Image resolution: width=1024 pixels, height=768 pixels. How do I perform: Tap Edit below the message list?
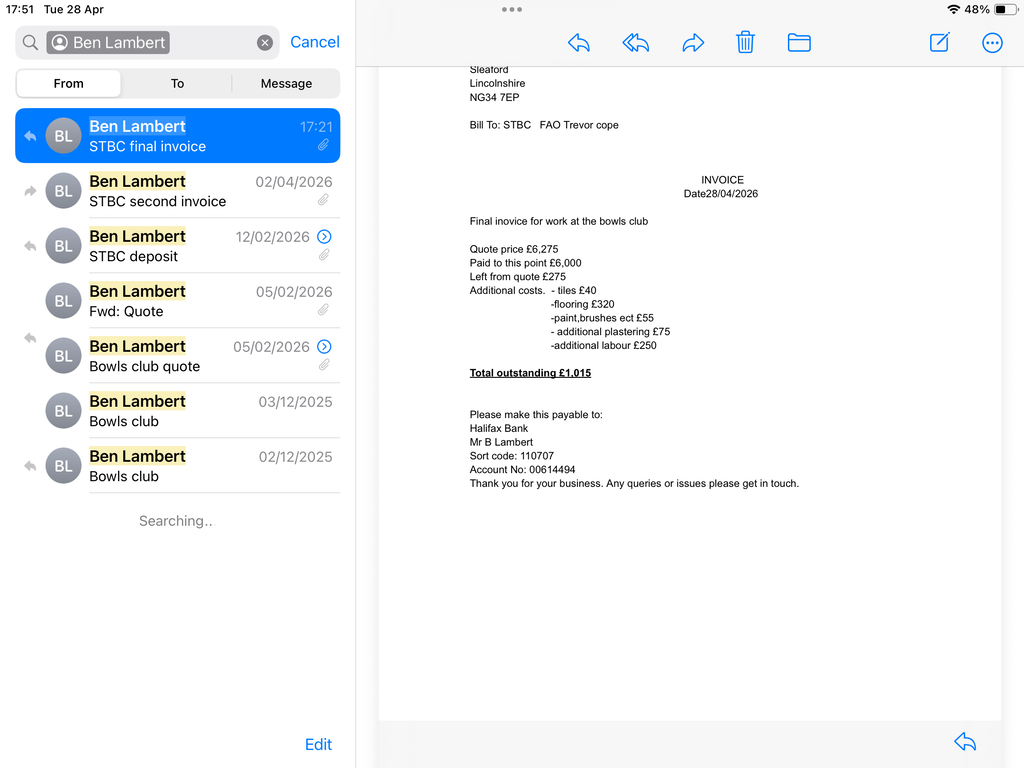[x=318, y=744]
